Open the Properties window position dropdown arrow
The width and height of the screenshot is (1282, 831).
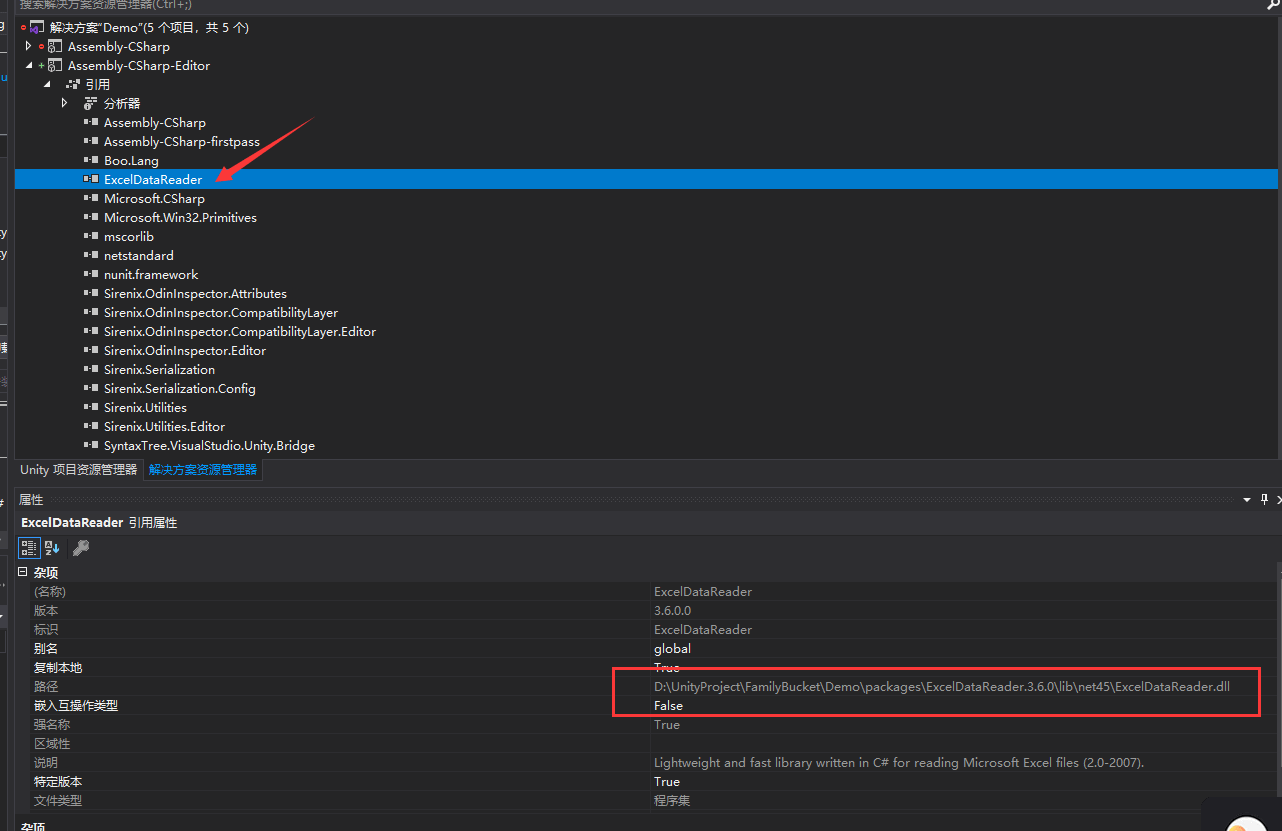(x=1247, y=499)
